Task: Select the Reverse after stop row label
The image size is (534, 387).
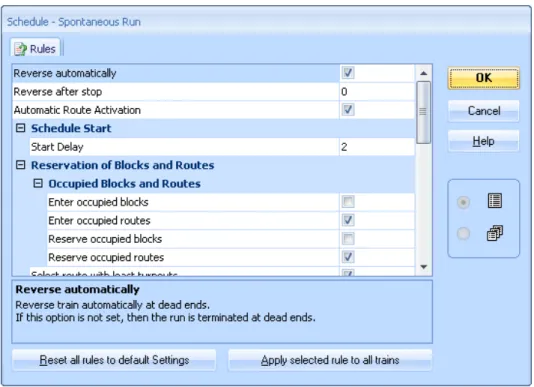Action: tap(58, 92)
